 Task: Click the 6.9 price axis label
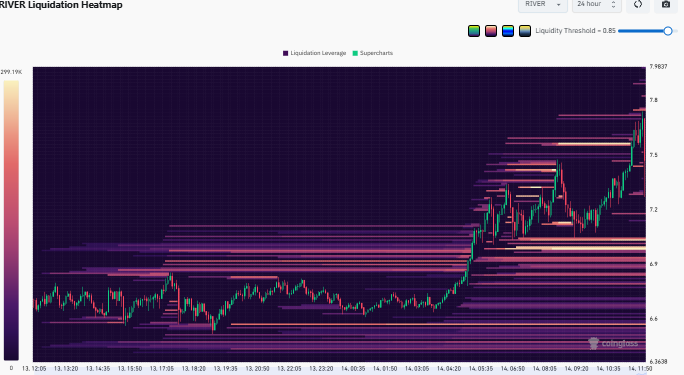(653, 264)
